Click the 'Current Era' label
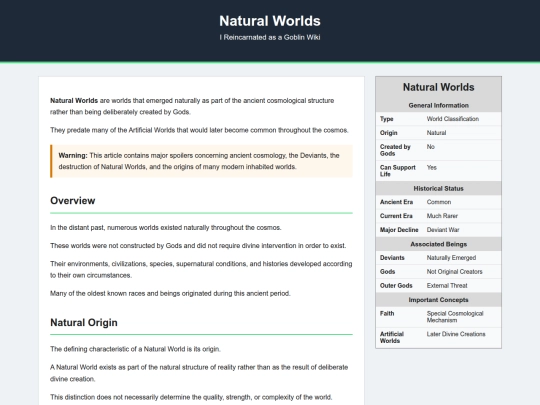 (396, 216)
